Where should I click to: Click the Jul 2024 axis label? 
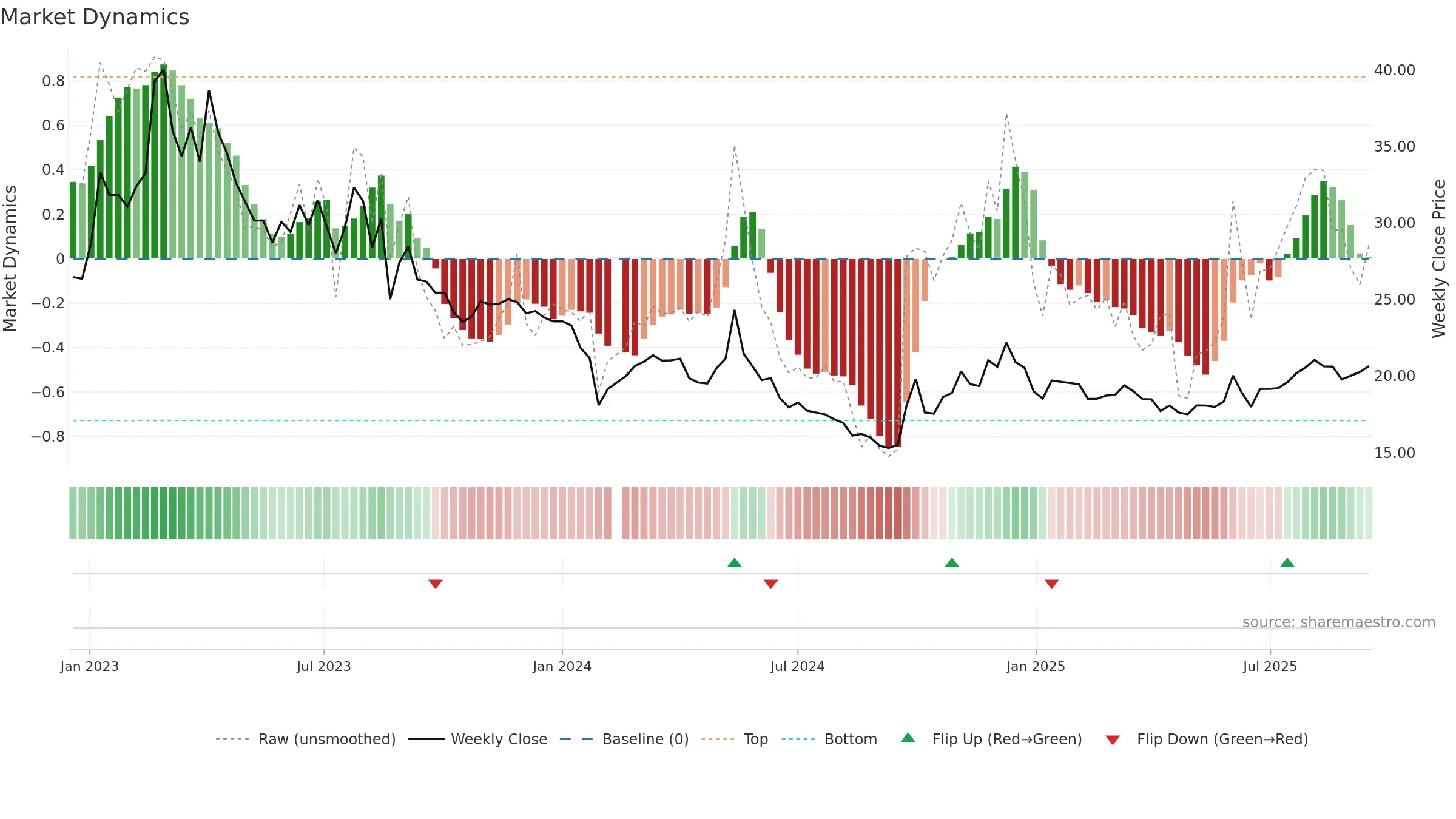pos(798,666)
